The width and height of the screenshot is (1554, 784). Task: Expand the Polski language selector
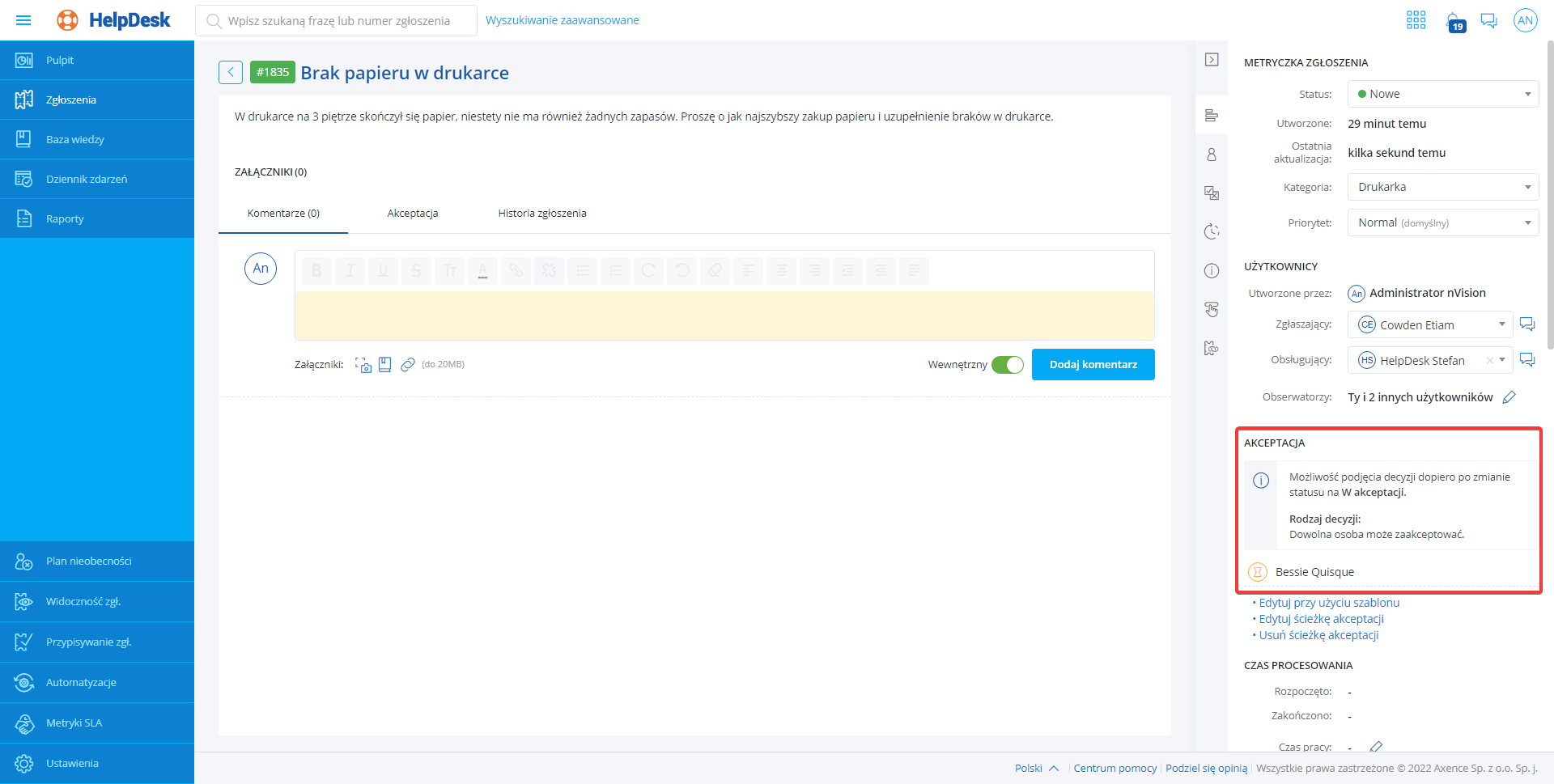pyautogui.click(x=1037, y=768)
